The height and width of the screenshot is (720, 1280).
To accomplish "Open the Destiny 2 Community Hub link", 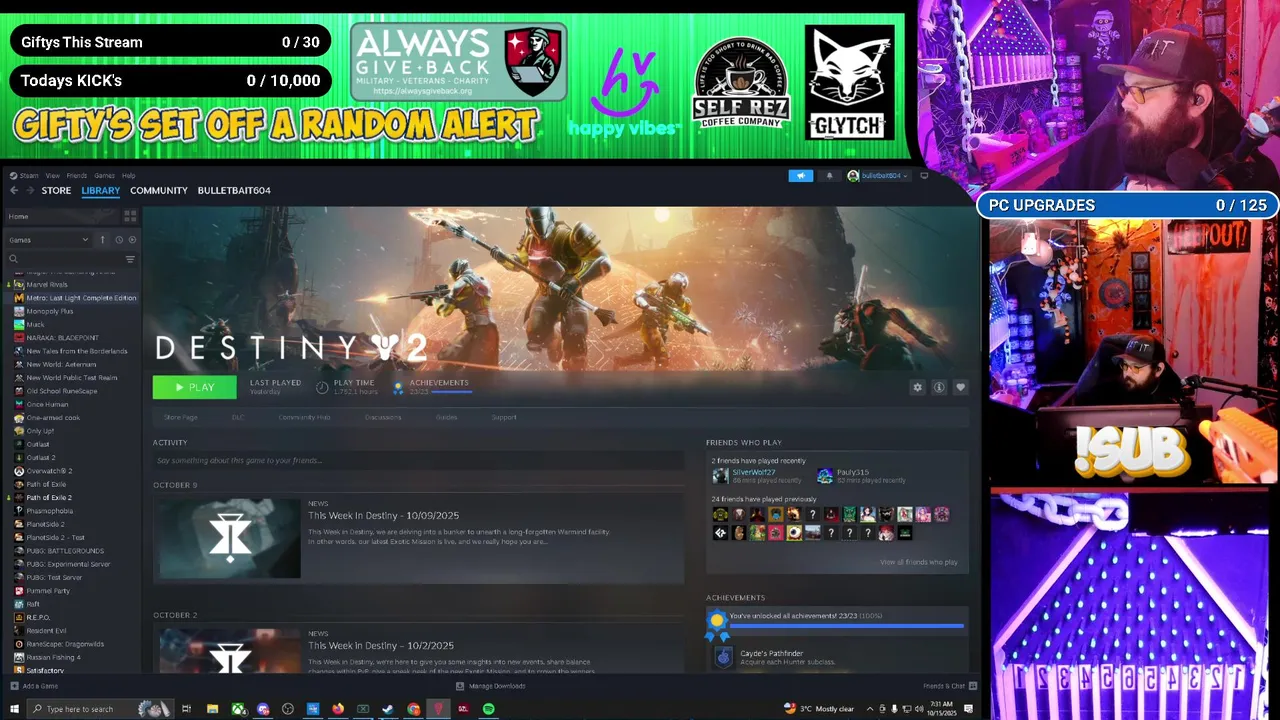I will pyautogui.click(x=304, y=417).
